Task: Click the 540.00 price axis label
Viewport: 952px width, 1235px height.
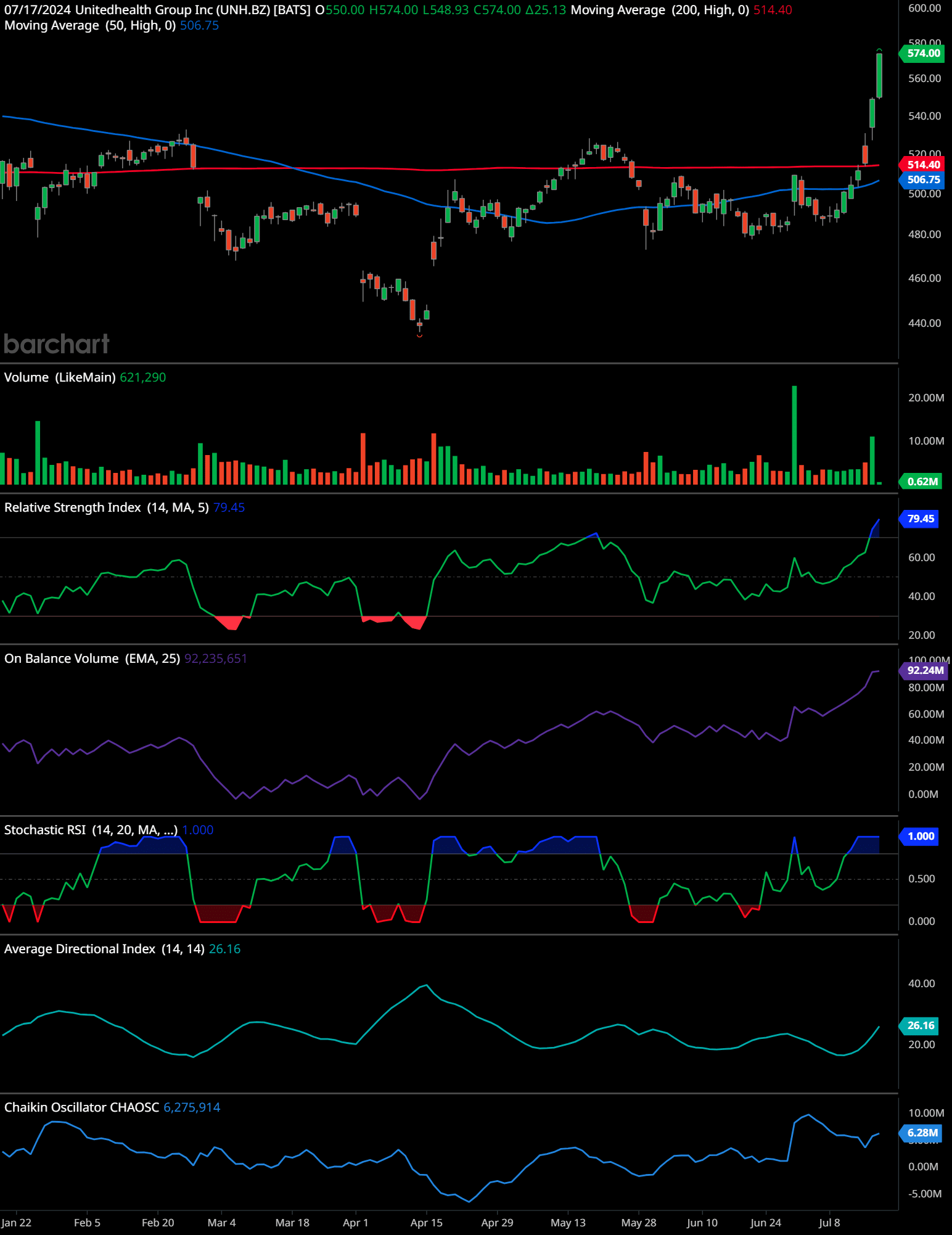Action: (x=924, y=116)
